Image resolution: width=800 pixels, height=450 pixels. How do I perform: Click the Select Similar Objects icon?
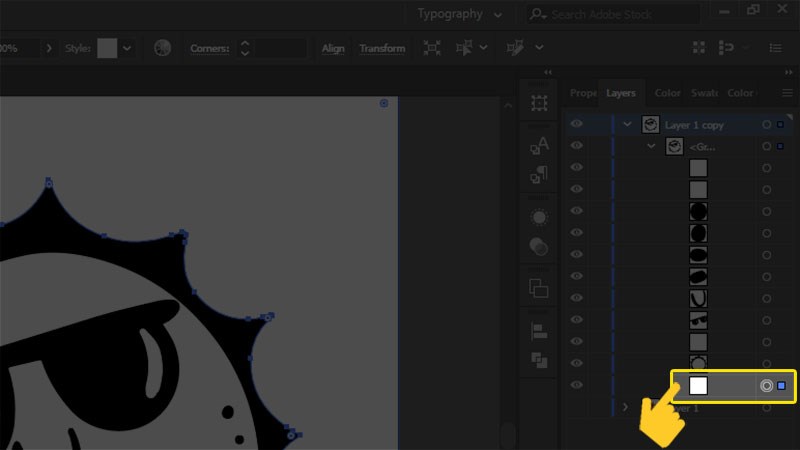464,48
